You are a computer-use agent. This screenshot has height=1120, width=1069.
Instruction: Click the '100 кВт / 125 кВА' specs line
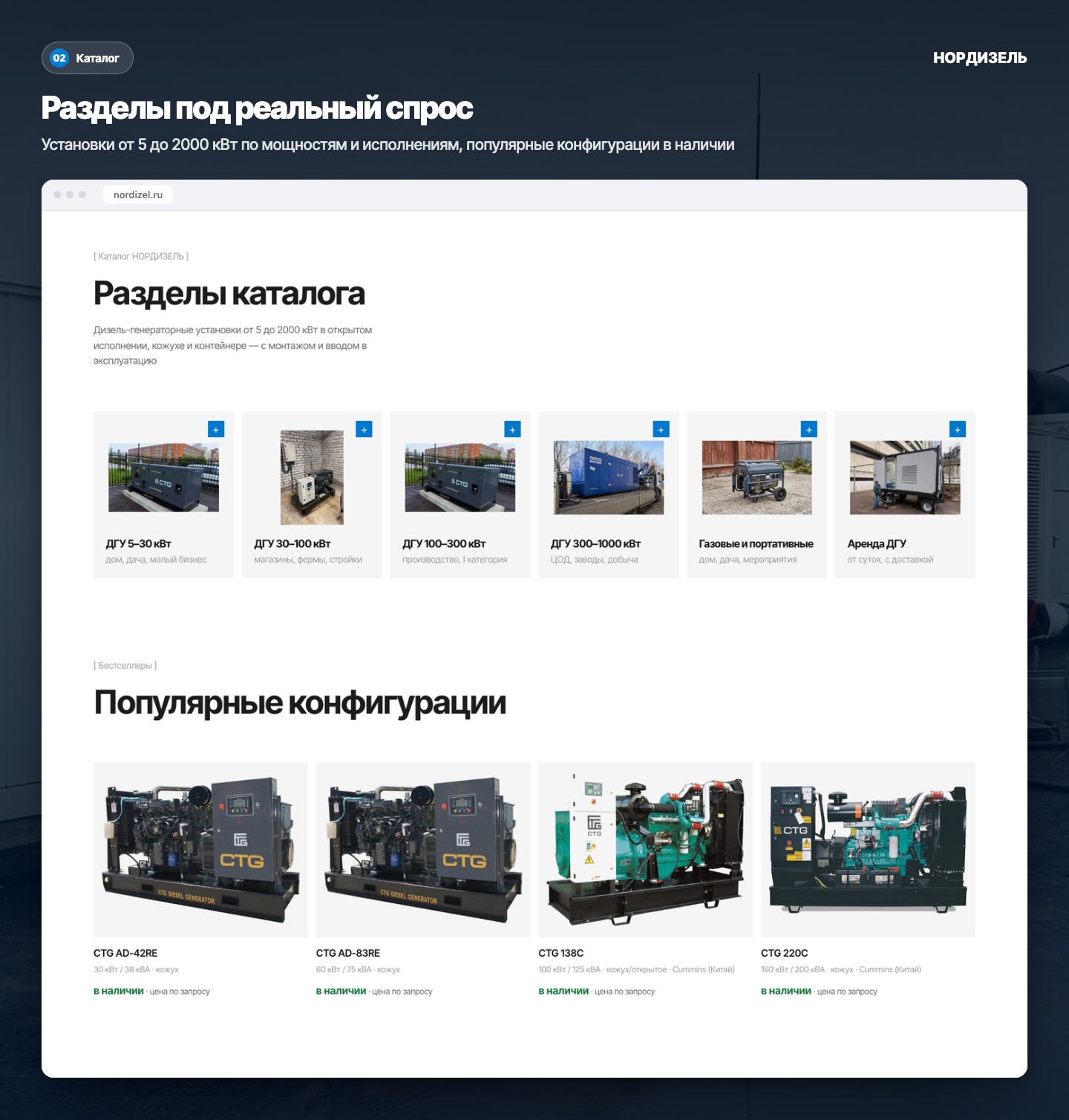(x=636, y=969)
